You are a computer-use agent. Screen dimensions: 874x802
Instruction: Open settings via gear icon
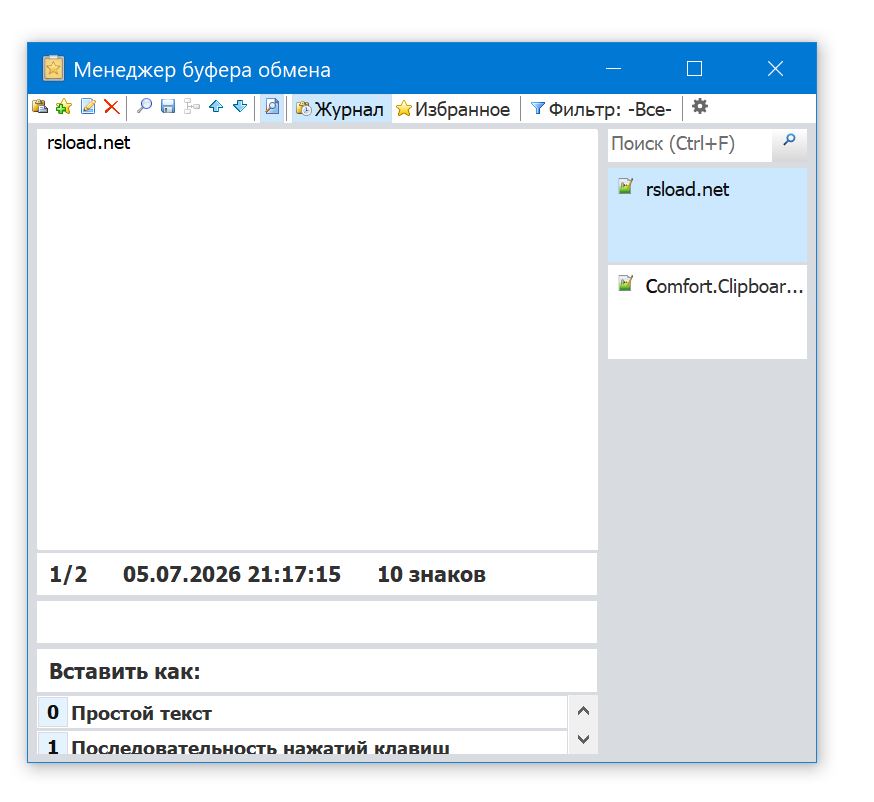coord(700,106)
